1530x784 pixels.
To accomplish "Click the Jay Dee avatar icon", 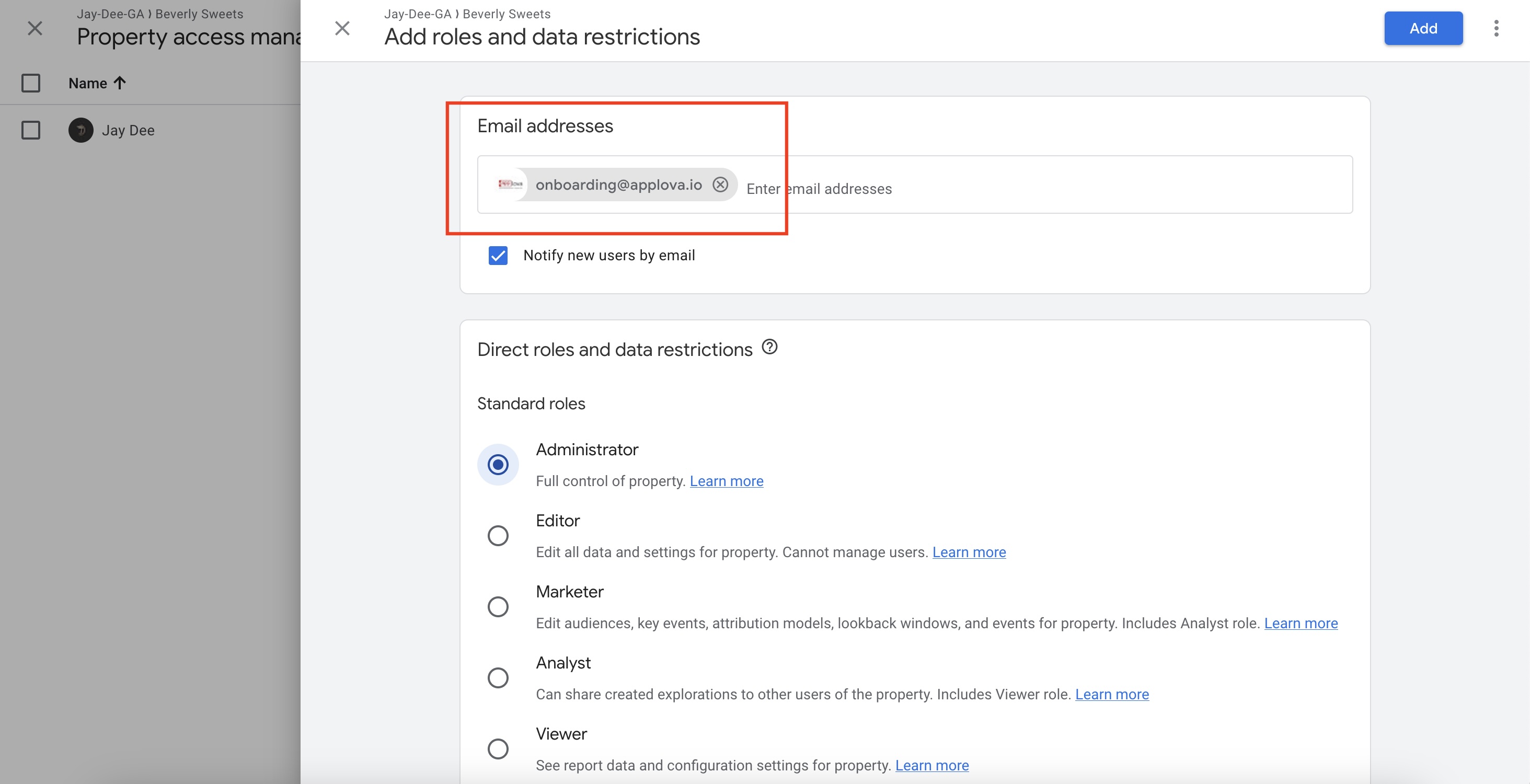I will coord(81,130).
